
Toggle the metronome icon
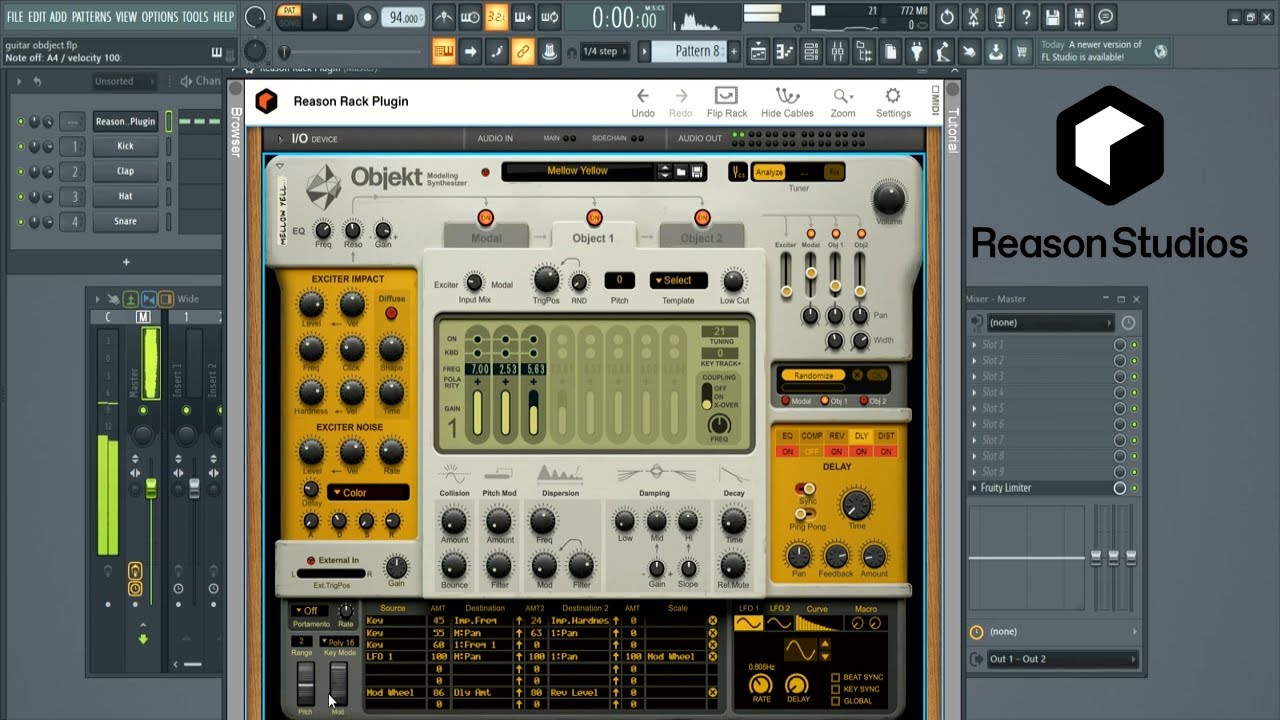(444, 17)
